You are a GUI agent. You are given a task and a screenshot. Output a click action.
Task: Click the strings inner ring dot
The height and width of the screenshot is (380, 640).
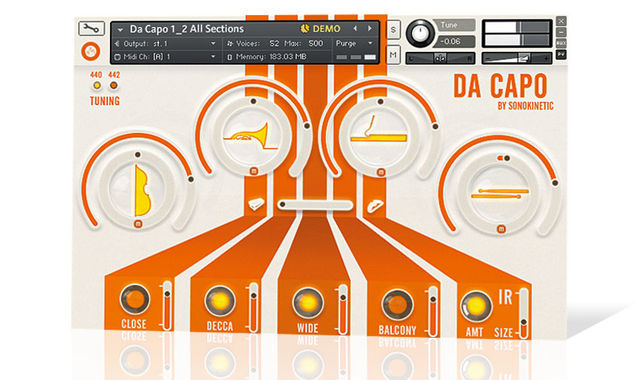coord(138,155)
